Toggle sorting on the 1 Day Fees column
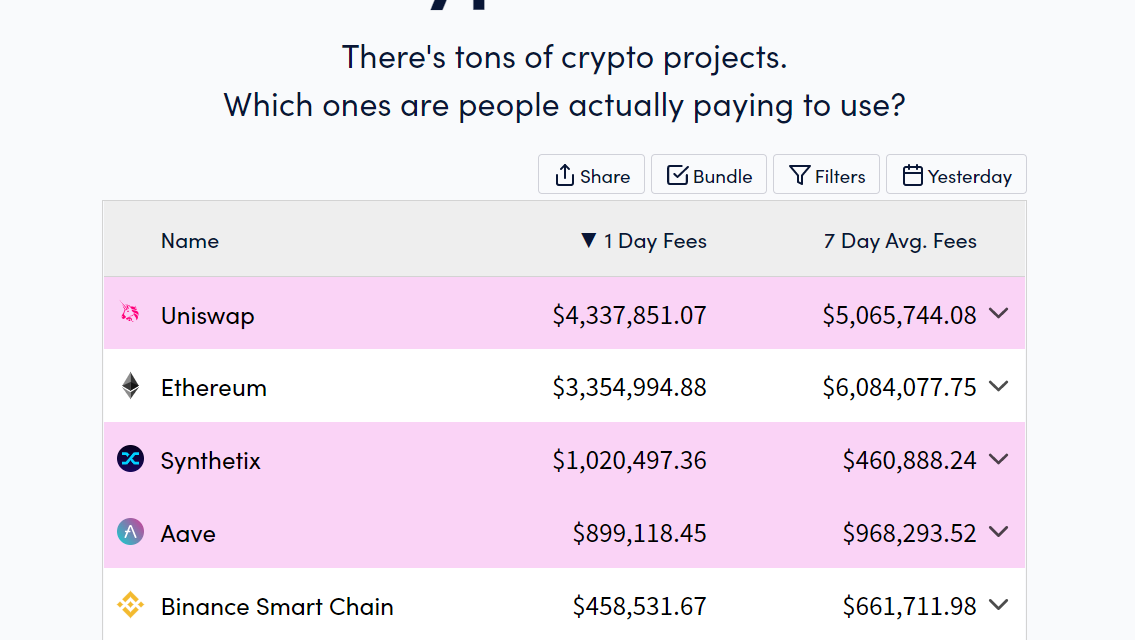Screen dimensions: 1135x640 click(643, 241)
